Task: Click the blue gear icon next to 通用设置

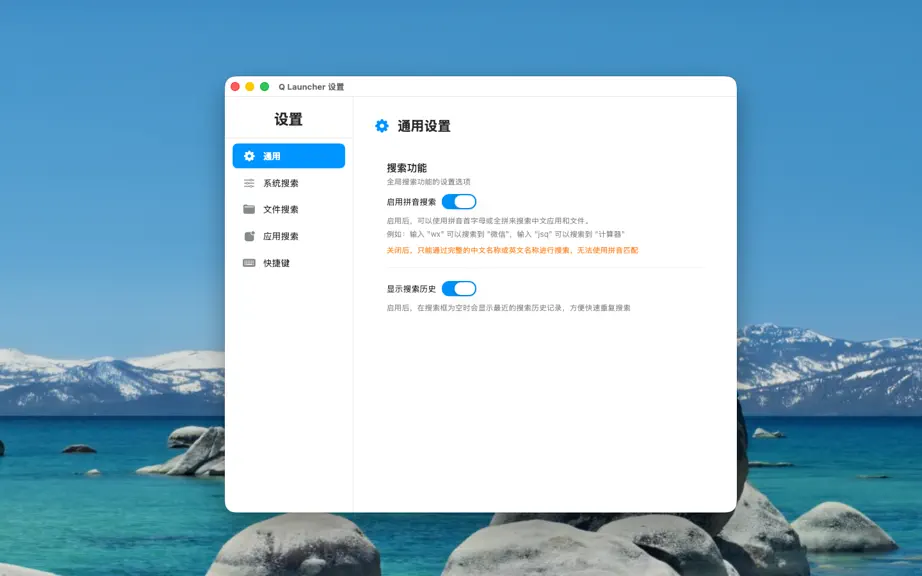Action: coord(382,126)
